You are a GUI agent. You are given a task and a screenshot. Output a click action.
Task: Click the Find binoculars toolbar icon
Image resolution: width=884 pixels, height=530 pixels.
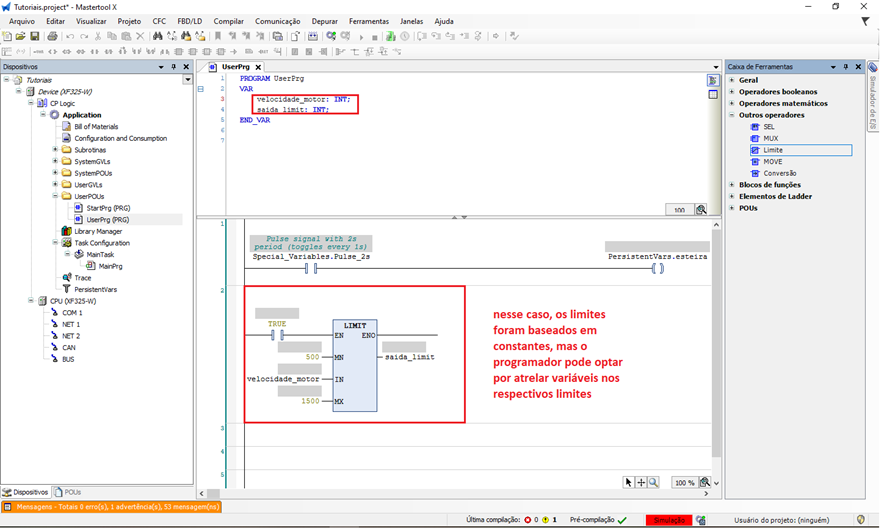pyautogui.click(x=157, y=36)
